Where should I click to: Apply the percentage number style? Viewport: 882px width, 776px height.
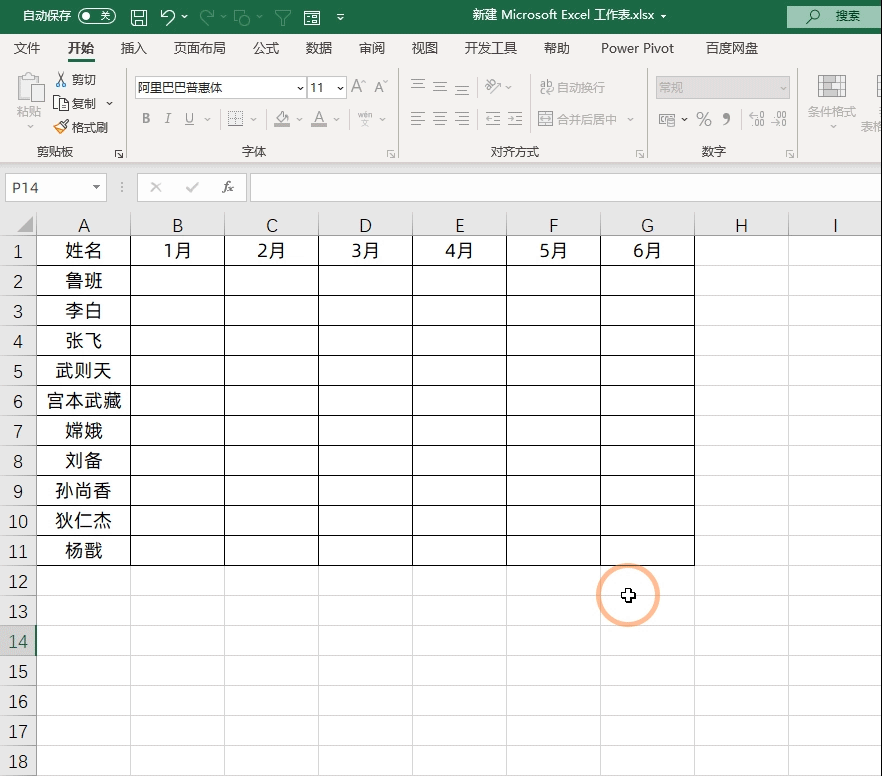coord(704,119)
